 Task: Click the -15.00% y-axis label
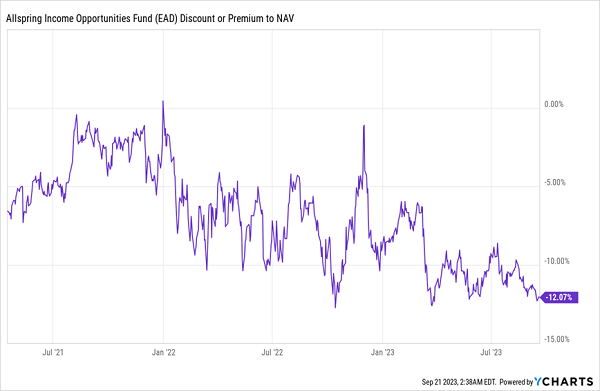(x=557, y=339)
